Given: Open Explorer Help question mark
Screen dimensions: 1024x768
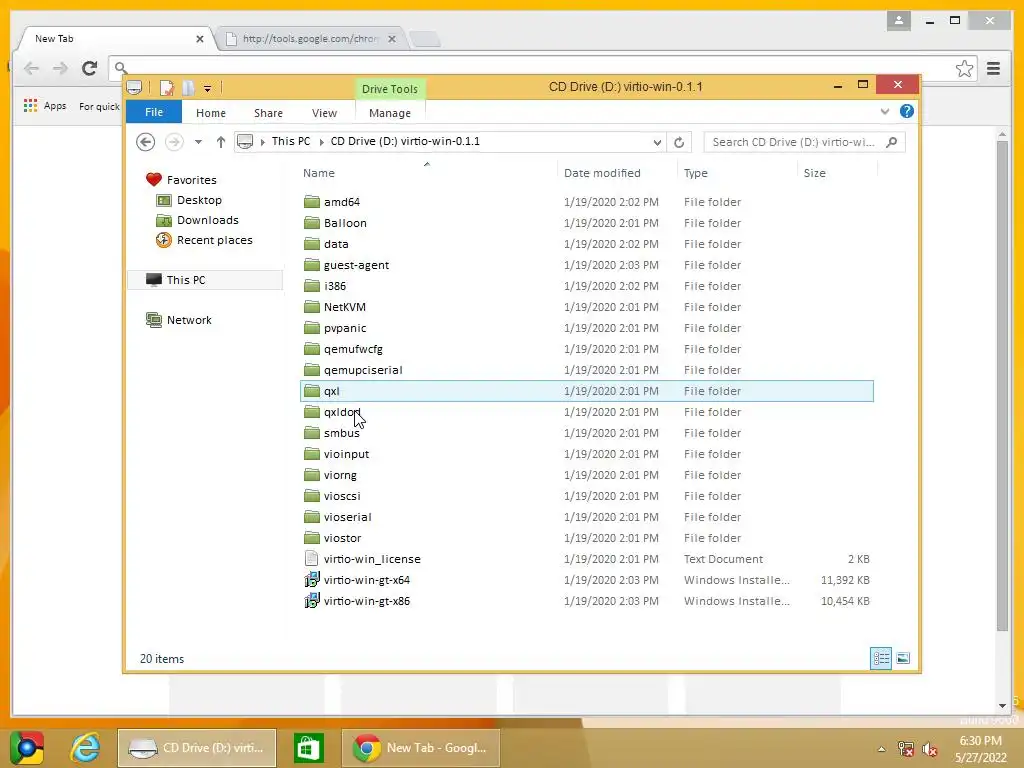Looking at the screenshot, I should point(906,111).
